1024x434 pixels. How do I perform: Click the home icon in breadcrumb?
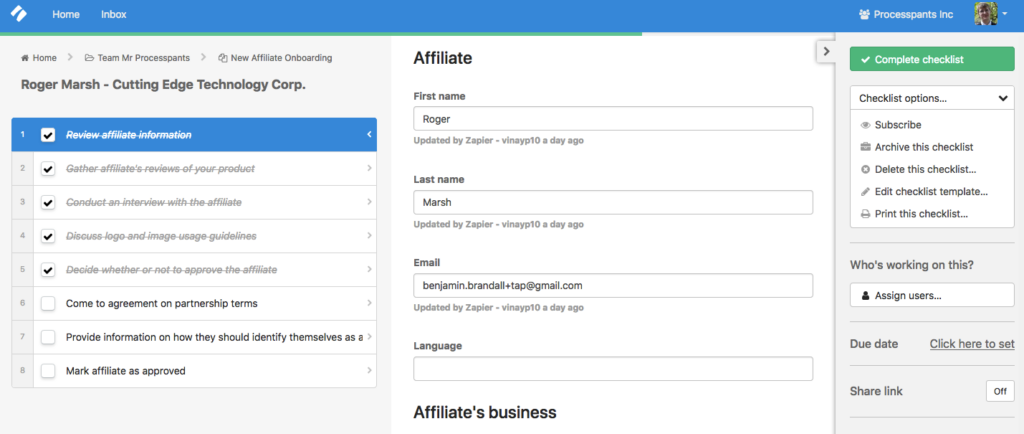pos(25,58)
